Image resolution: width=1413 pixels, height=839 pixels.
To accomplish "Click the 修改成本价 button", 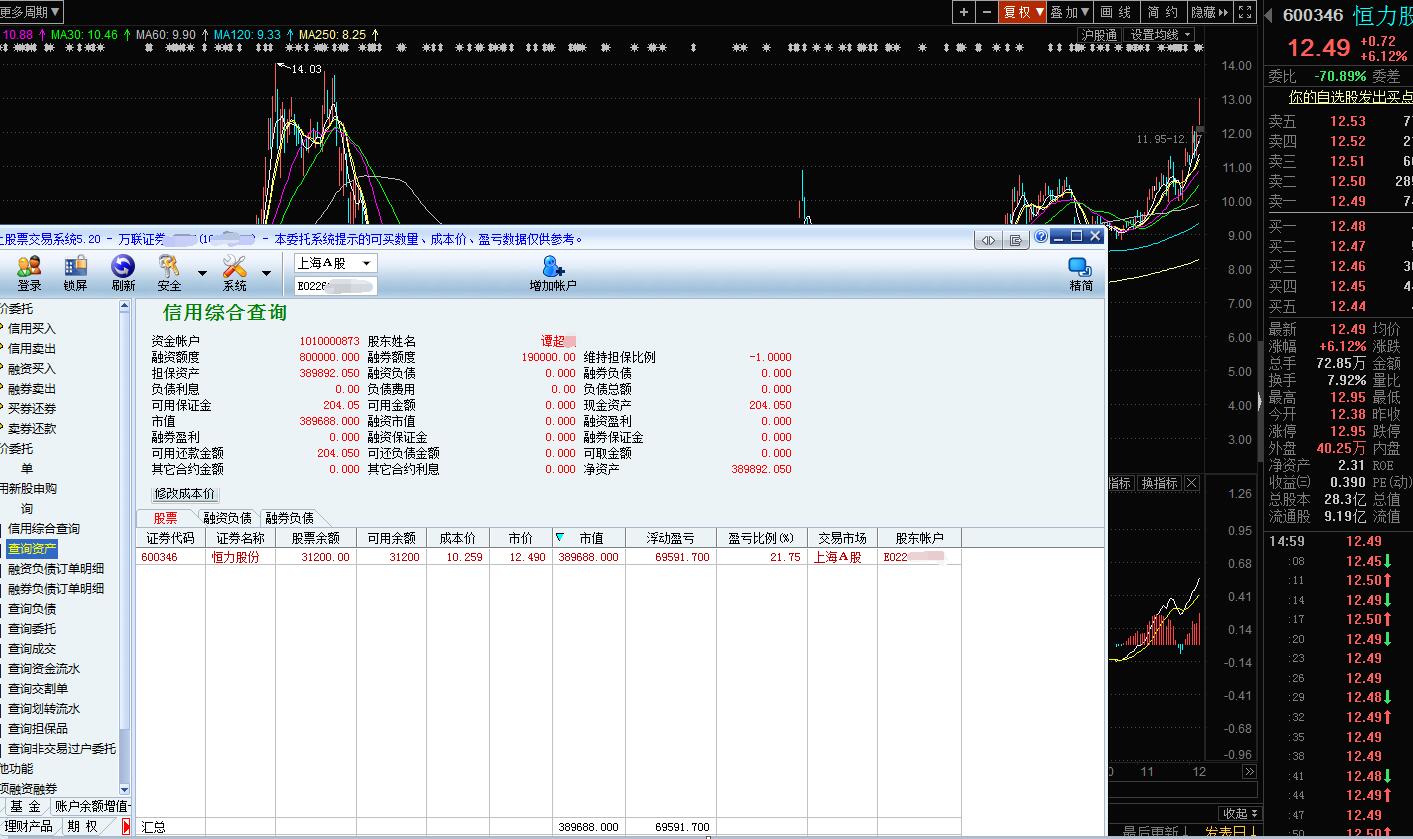I will tap(184, 494).
